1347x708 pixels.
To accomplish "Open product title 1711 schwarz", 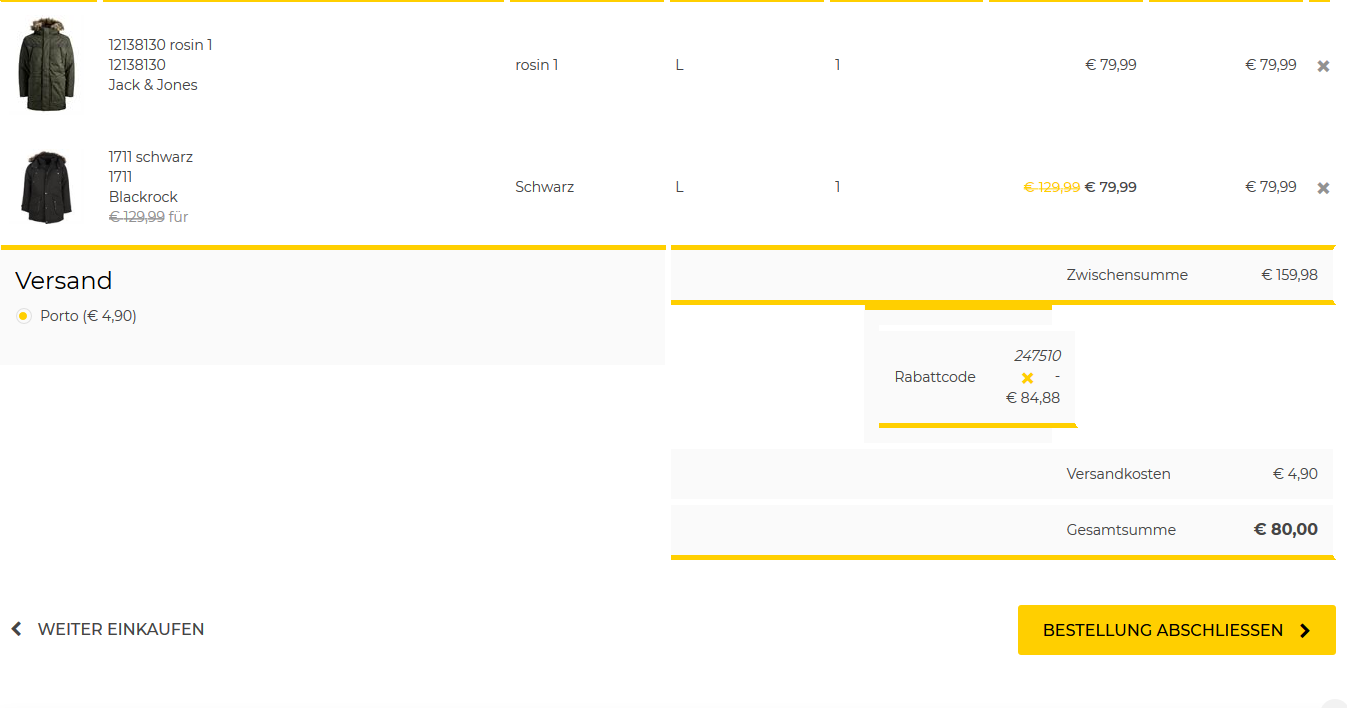I will coord(150,157).
